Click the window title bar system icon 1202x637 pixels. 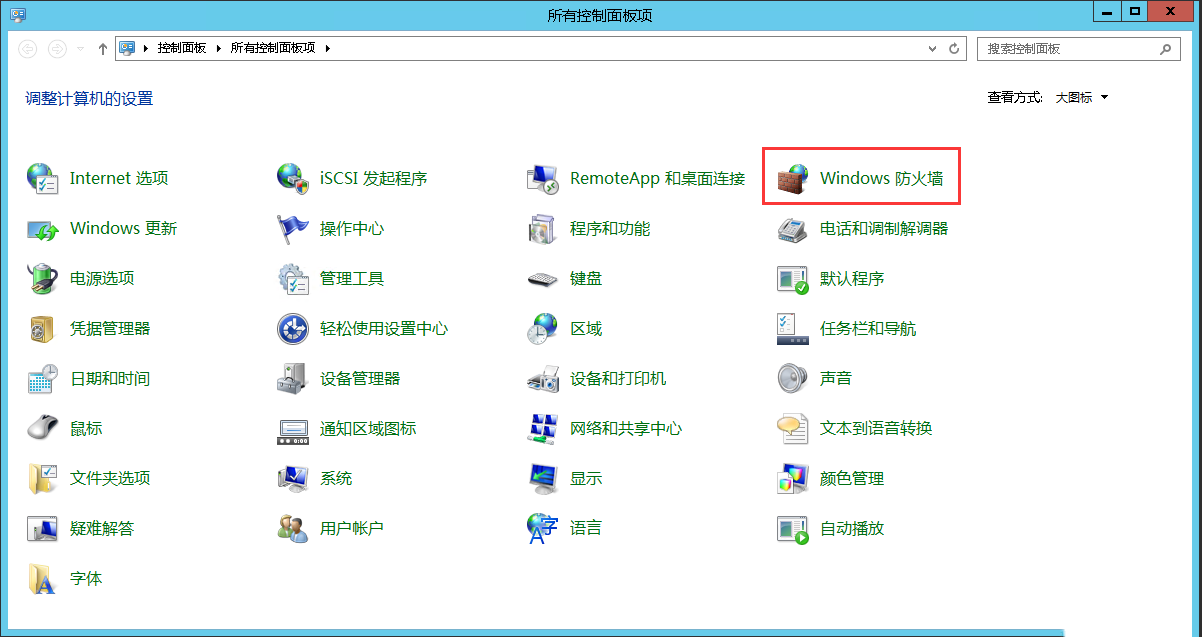pos(18,14)
